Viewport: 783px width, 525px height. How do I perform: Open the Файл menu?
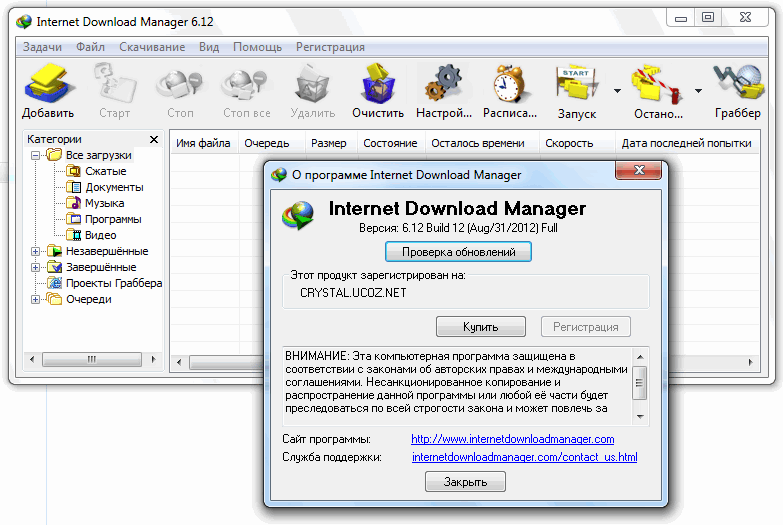coord(90,47)
